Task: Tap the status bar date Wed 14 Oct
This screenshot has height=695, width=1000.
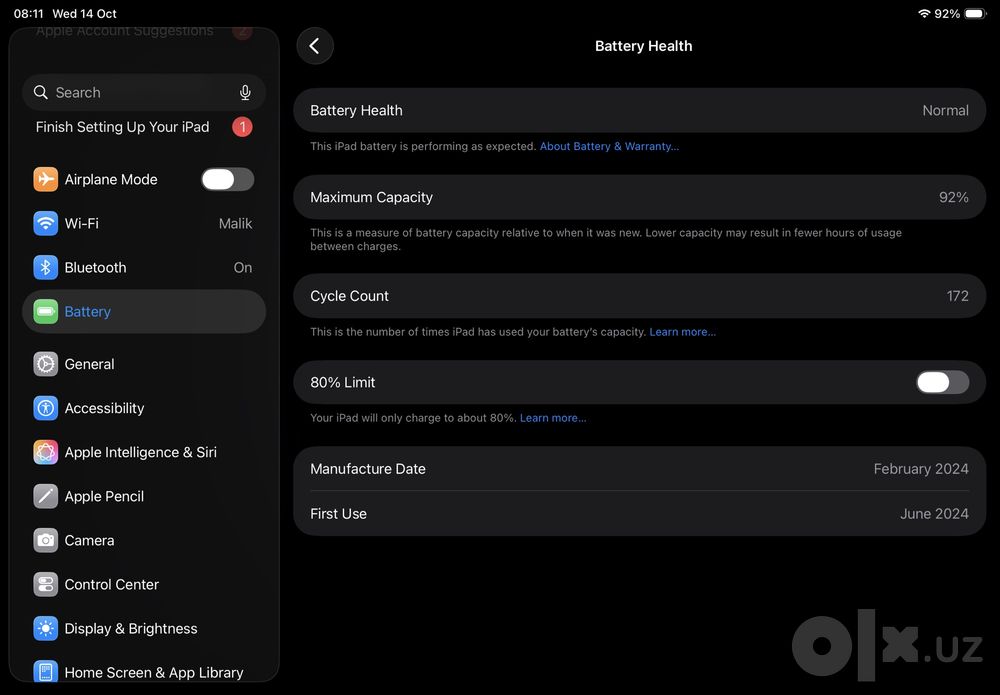Action: [84, 13]
